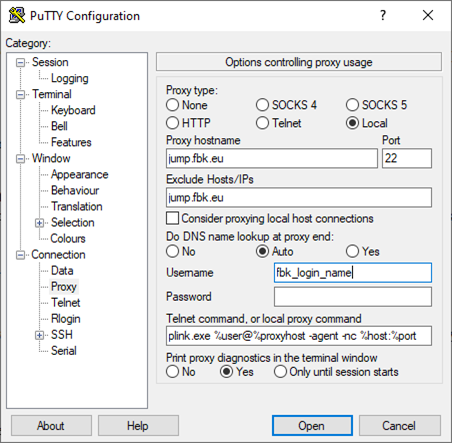452x443 pixels.
Task: Click the PuTTY icon in title bar
Action: coord(17,15)
